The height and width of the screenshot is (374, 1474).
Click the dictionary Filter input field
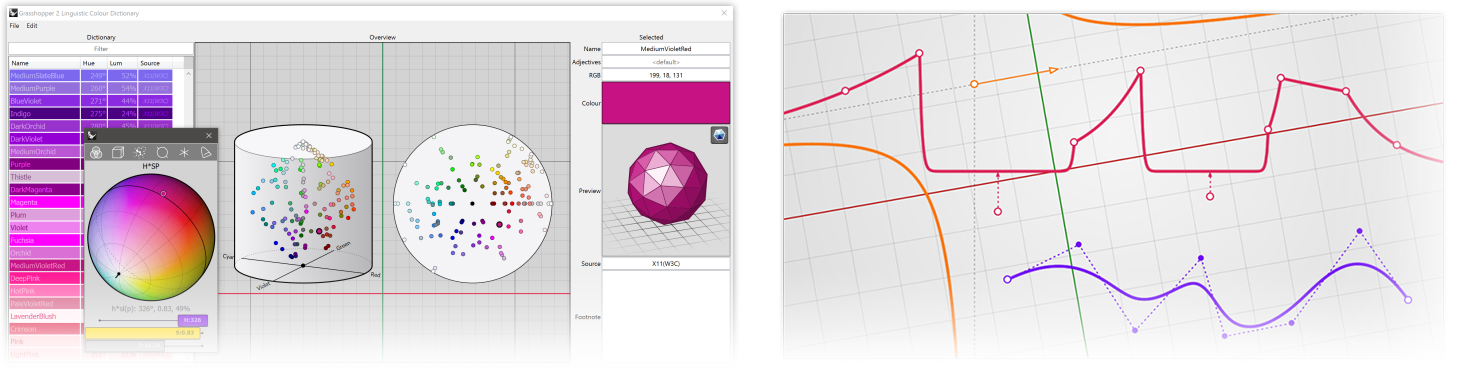[101, 48]
